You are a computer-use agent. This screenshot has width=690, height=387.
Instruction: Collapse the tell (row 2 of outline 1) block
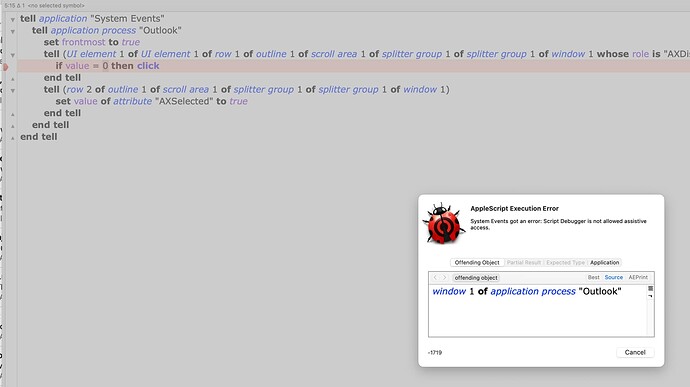(x=12, y=91)
